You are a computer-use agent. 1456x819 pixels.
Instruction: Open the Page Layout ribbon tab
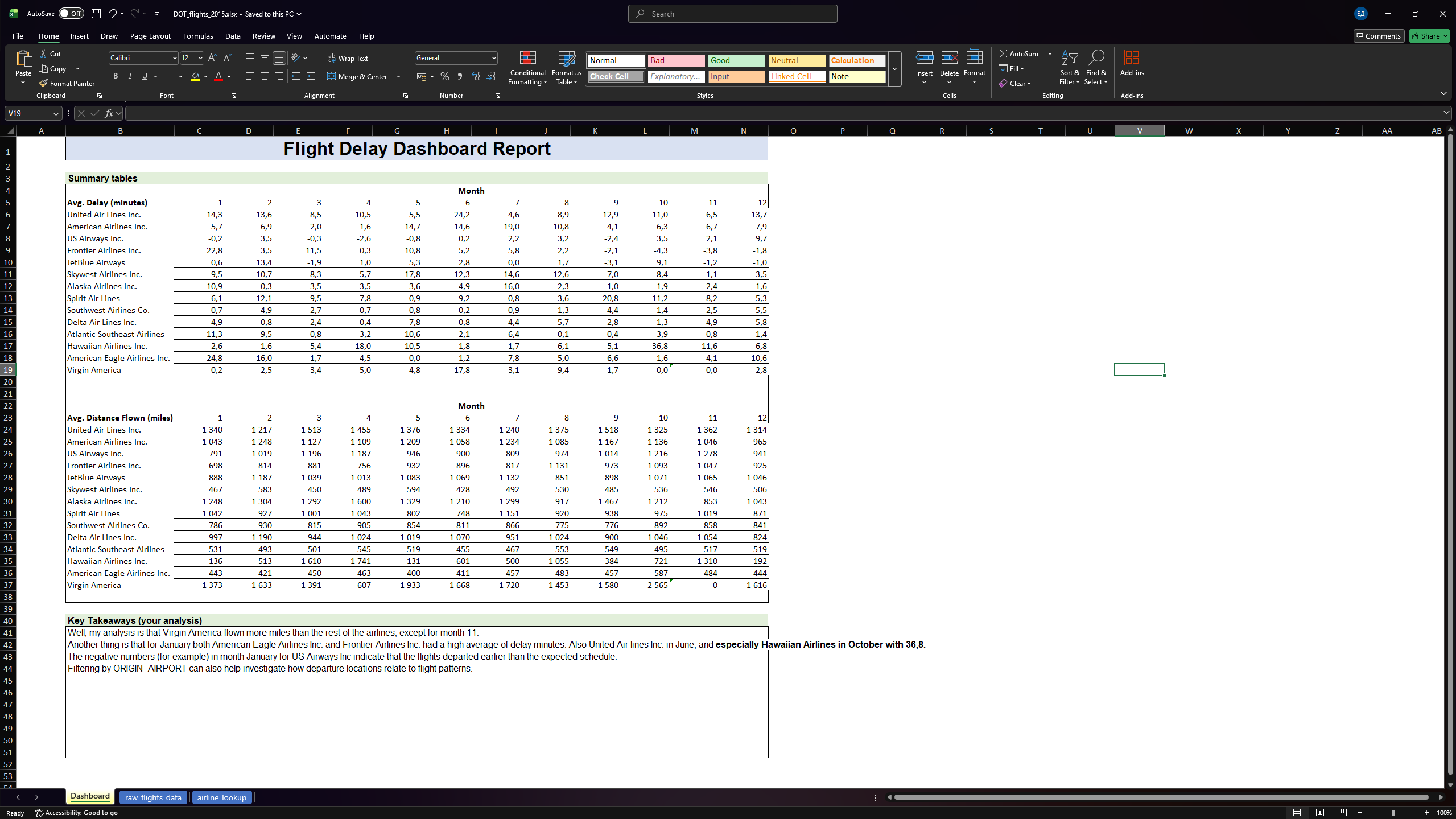click(150, 36)
